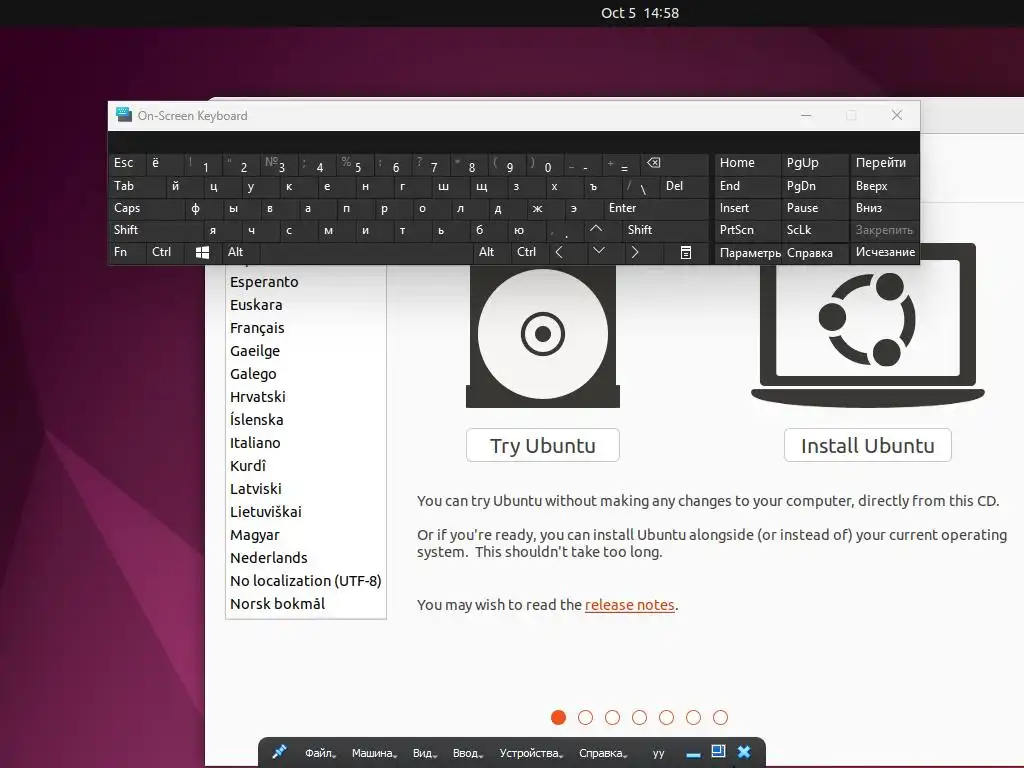Toggle the left Shift key
This screenshot has width=1024, height=768.
point(155,230)
